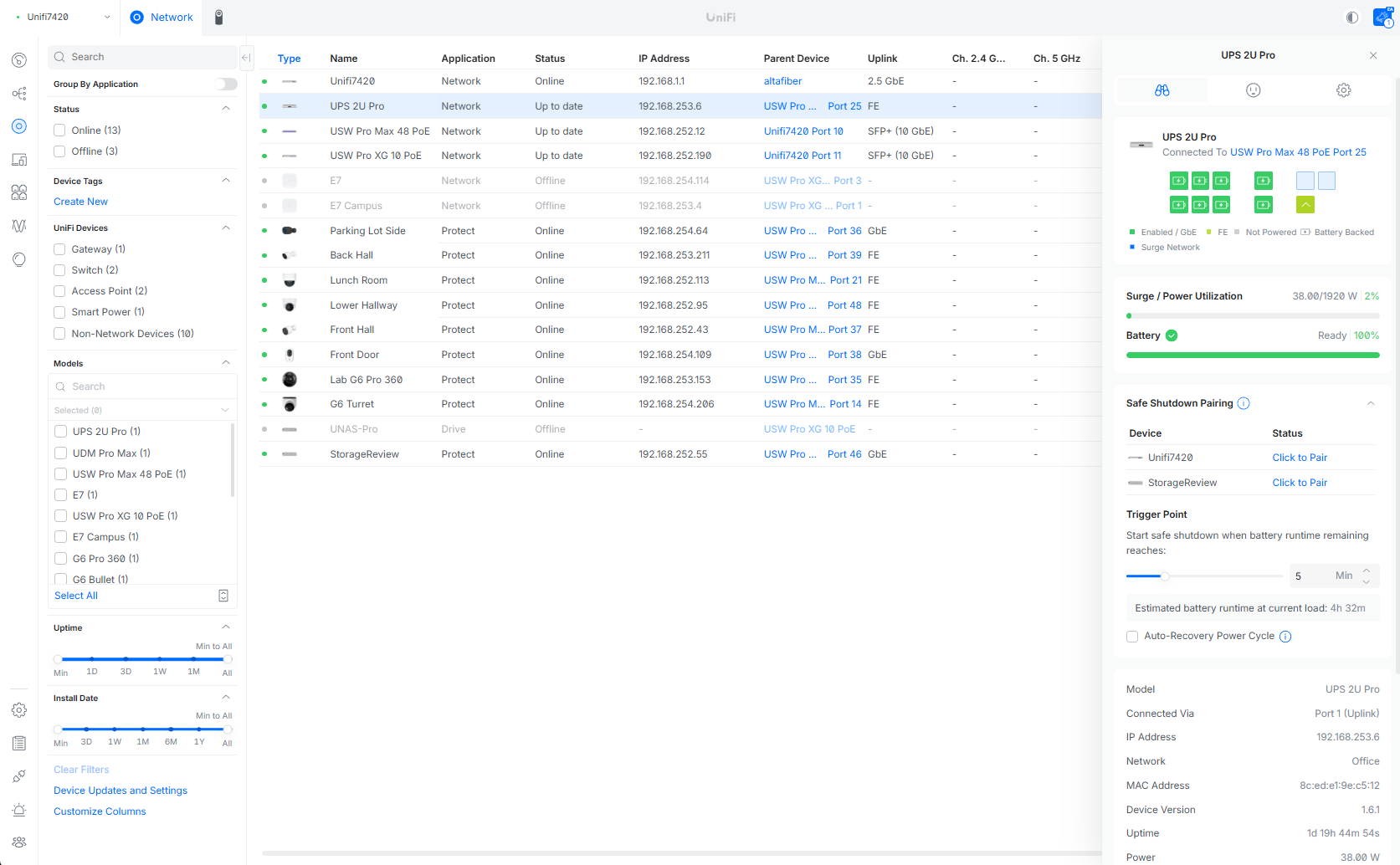Open the Dashboard icon in the left sidebar
Image resolution: width=1400 pixels, height=865 pixels.
[x=19, y=60]
